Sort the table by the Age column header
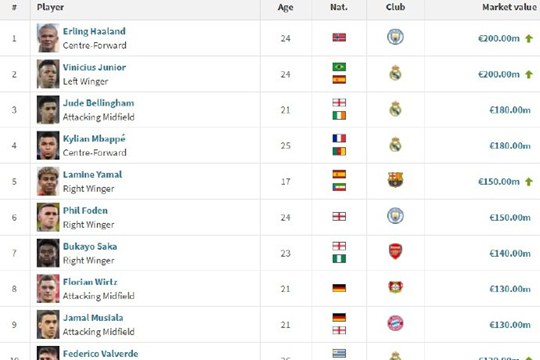This screenshot has width=540, height=360. [x=285, y=8]
